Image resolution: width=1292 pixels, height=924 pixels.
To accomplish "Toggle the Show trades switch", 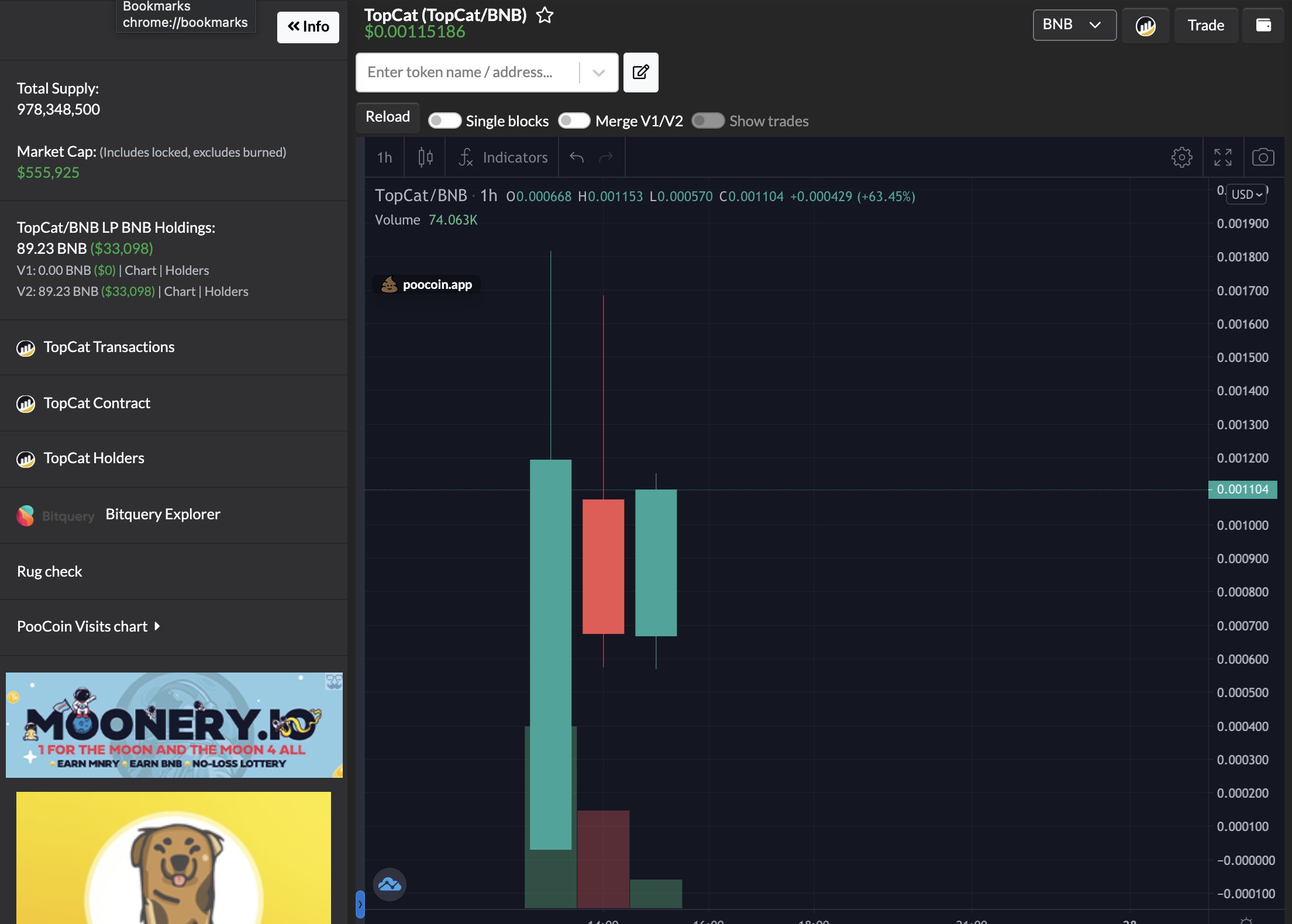I will [x=708, y=120].
